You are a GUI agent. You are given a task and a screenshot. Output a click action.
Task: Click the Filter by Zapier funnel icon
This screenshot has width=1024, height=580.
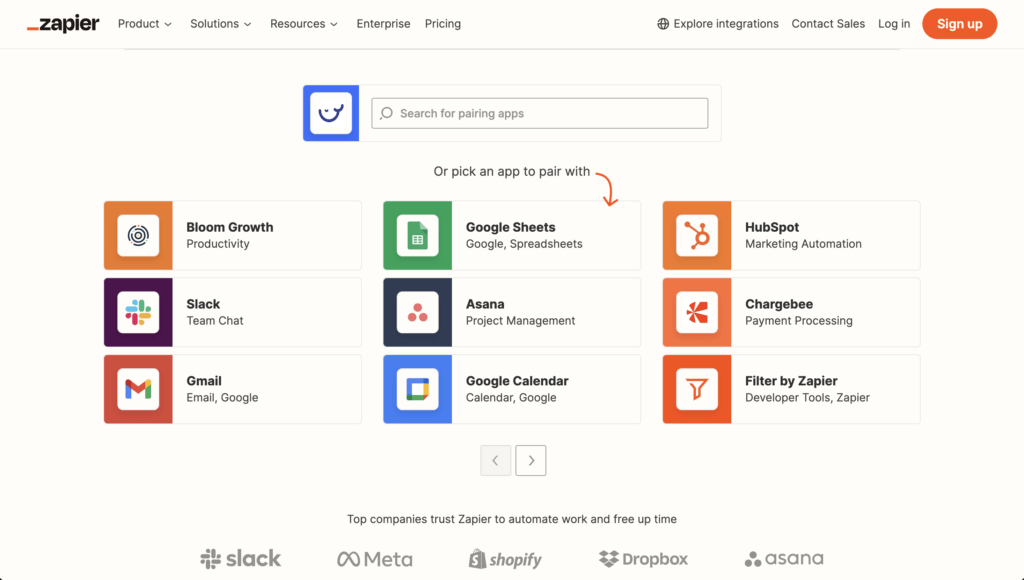[x=696, y=389]
